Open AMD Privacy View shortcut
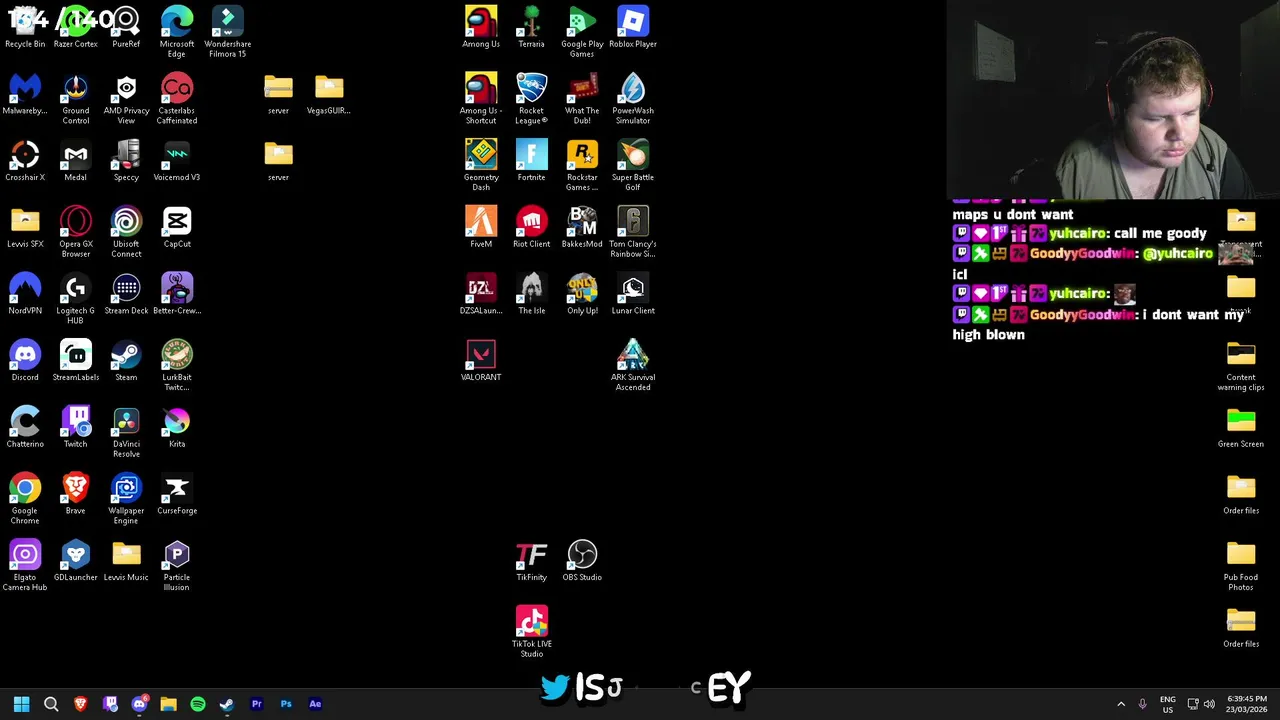Image resolution: width=1280 pixels, height=720 pixels. click(126, 99)
